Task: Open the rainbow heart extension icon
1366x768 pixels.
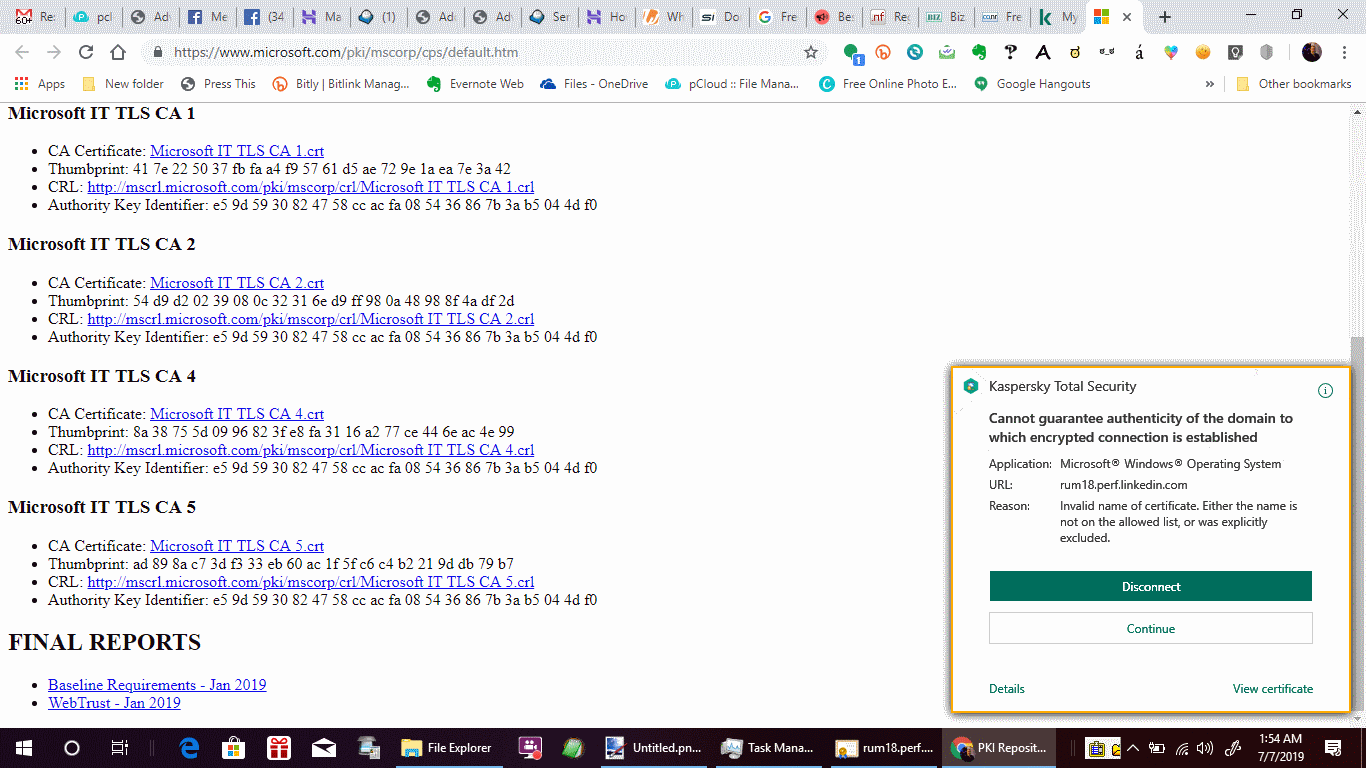Action: pyautogui.click(x=1171, y=52)
